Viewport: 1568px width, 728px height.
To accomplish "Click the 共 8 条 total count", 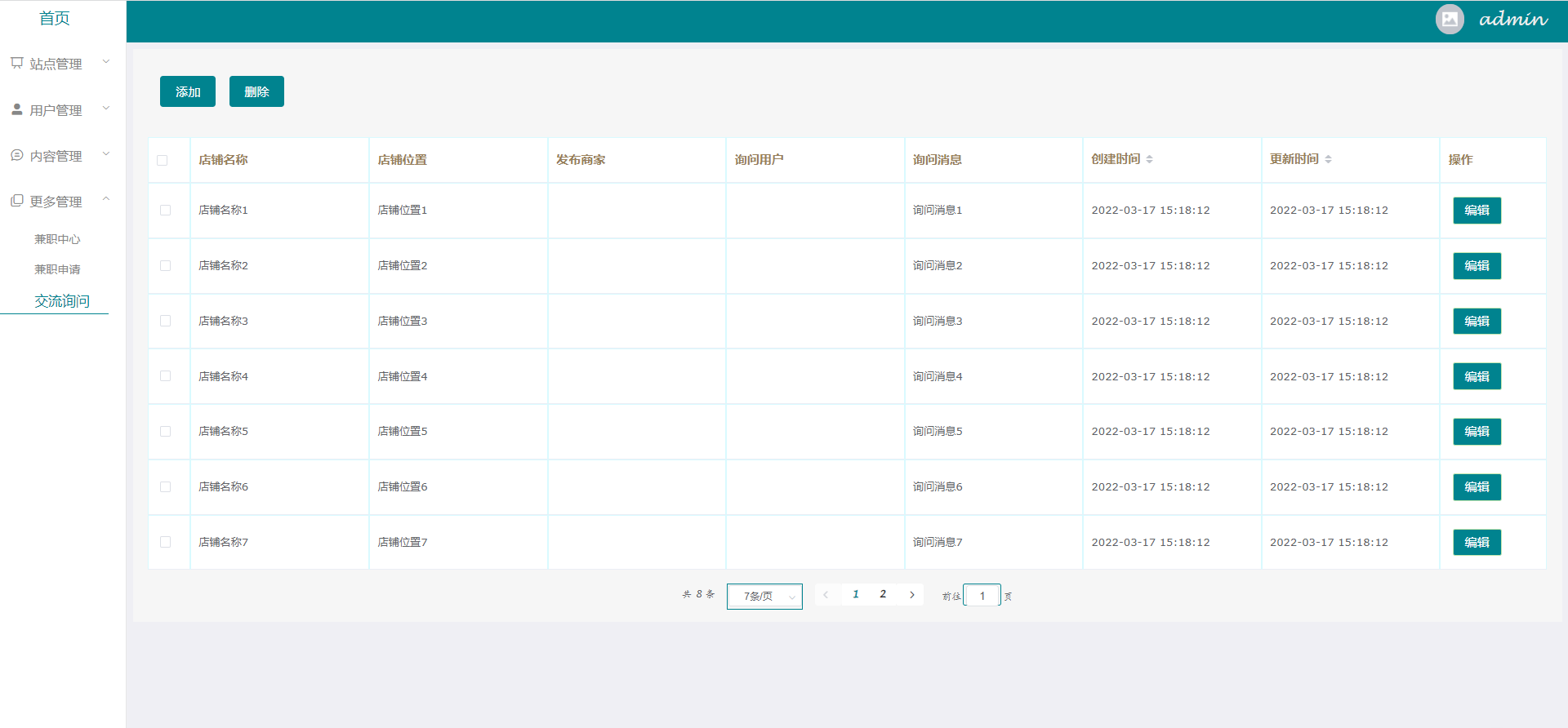I will pos(698,595).
